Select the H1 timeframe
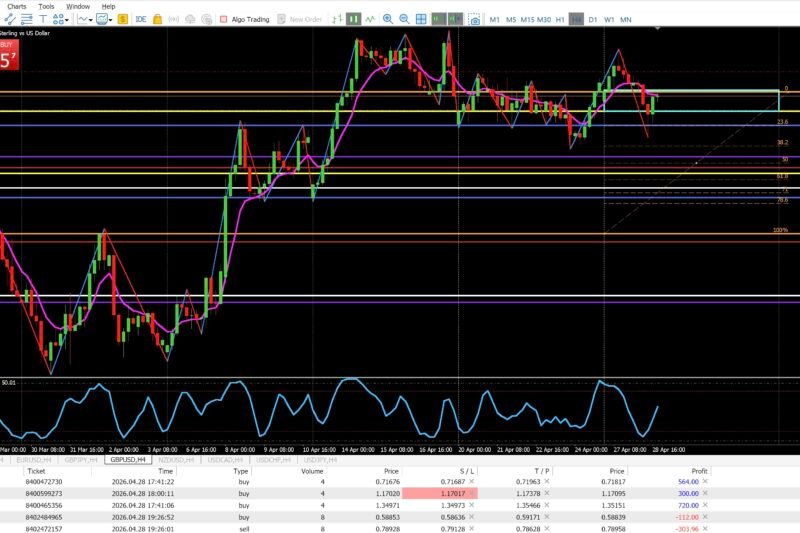This screenshot has width=800, height=533. (x=560, y=19)
